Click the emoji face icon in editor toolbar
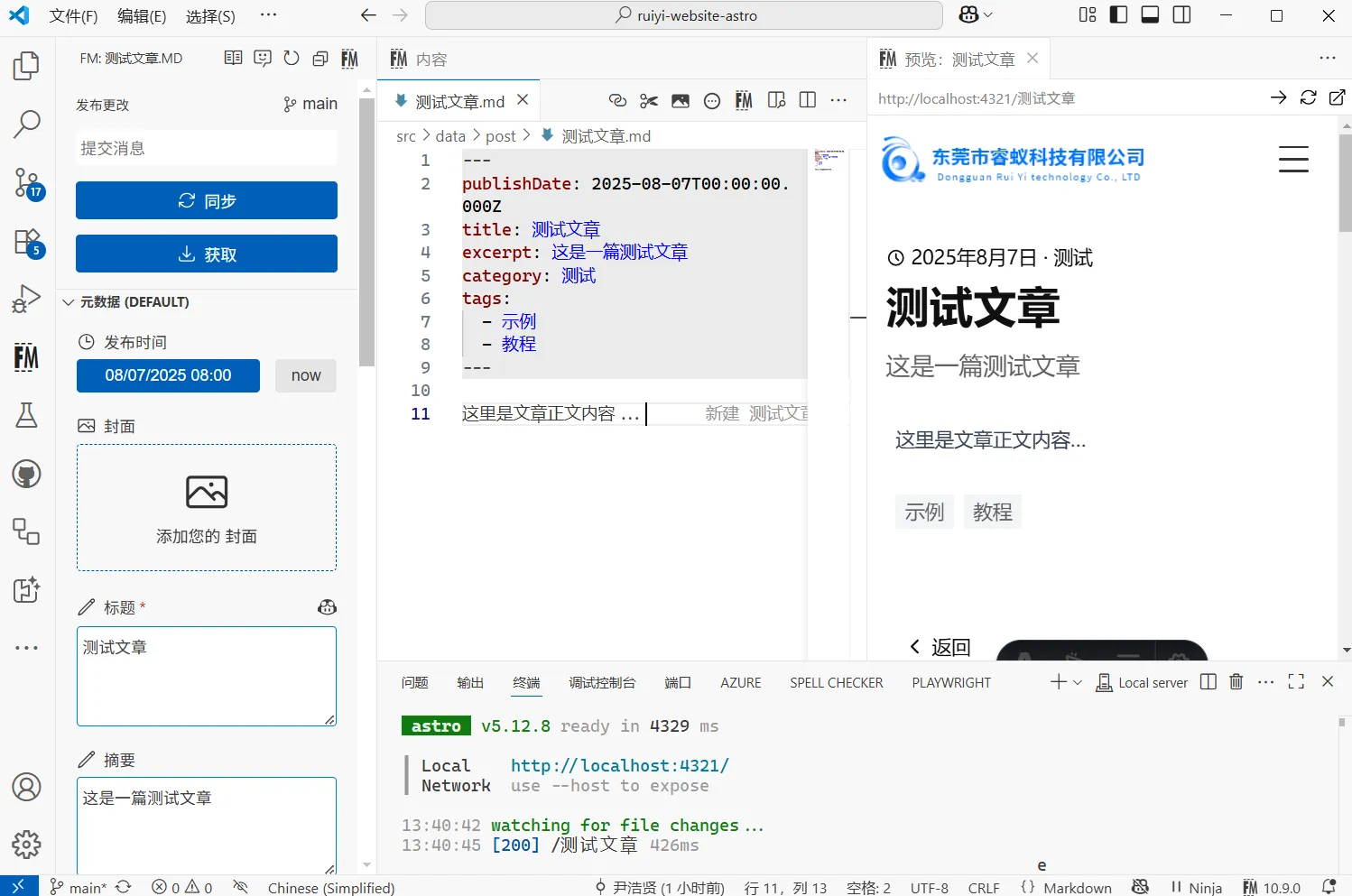The height and width of the screenshot is (896, 1352). coord(712,101)
